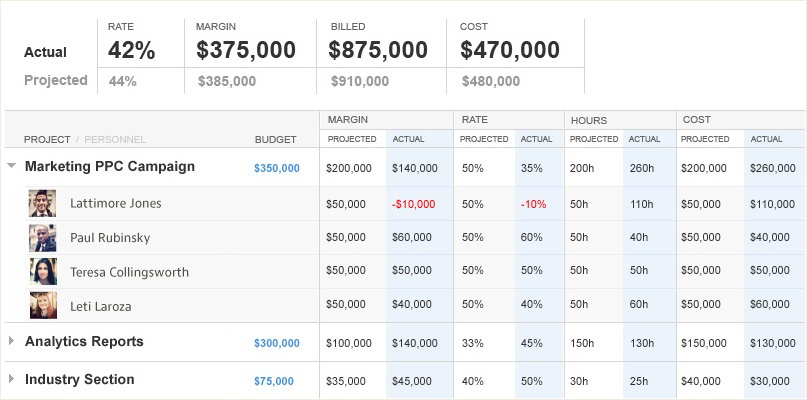Expand the Analytics Reports project

pyautogui.click(x=11, y=341)
